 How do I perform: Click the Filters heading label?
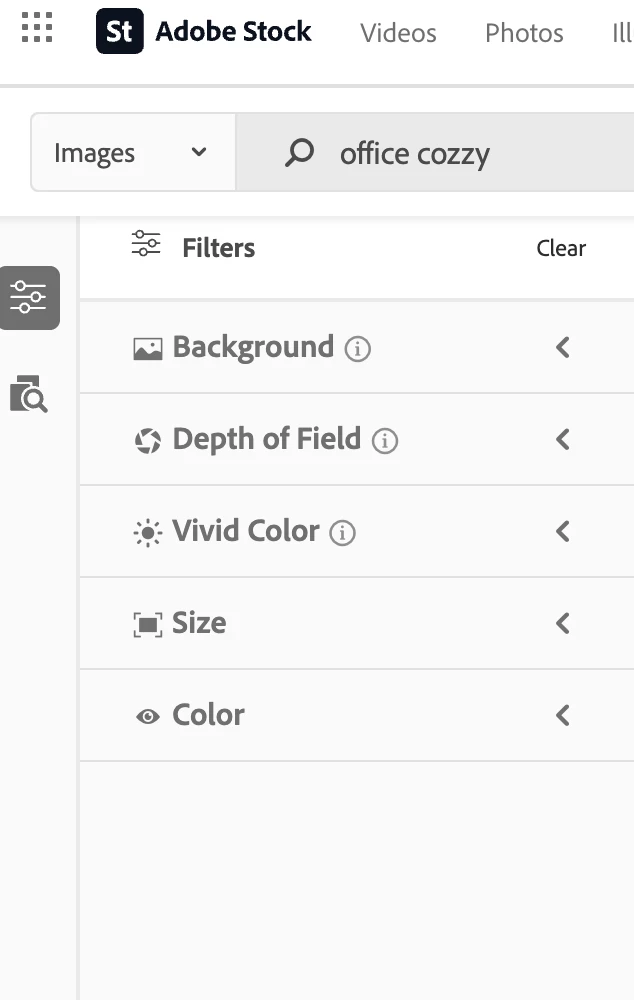click(x=218, y=248)
